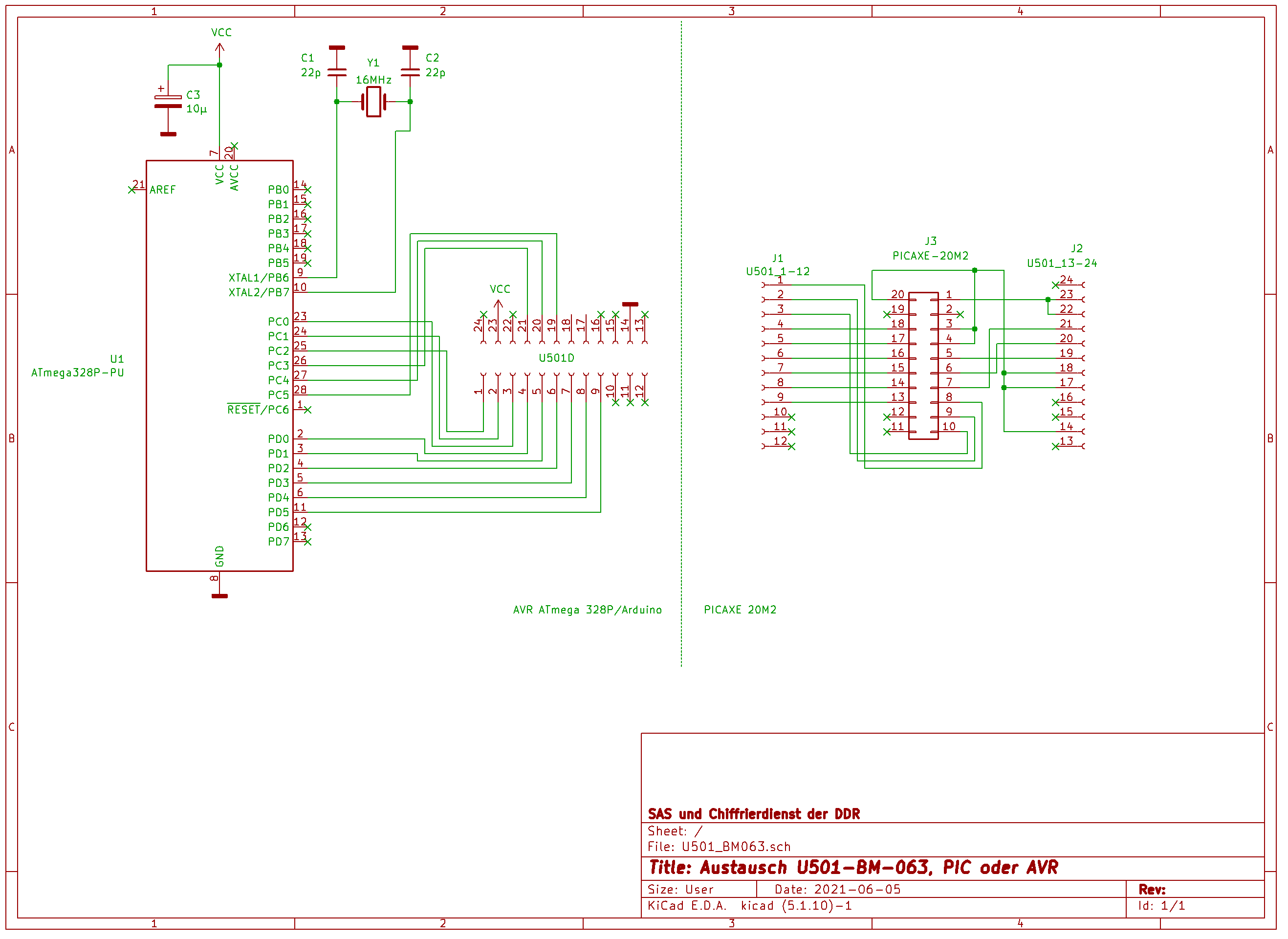Click the XTAL1/PB6 pin label
This screenshot has height=939, width=1288.
(260, 279)
